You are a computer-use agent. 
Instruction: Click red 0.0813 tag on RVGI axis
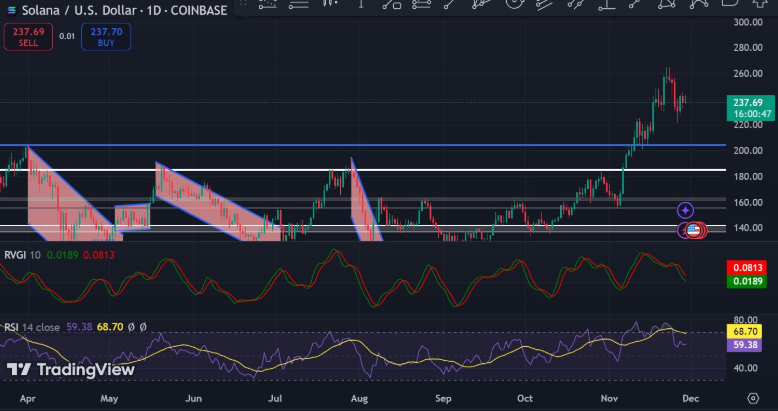coord(747,268)
